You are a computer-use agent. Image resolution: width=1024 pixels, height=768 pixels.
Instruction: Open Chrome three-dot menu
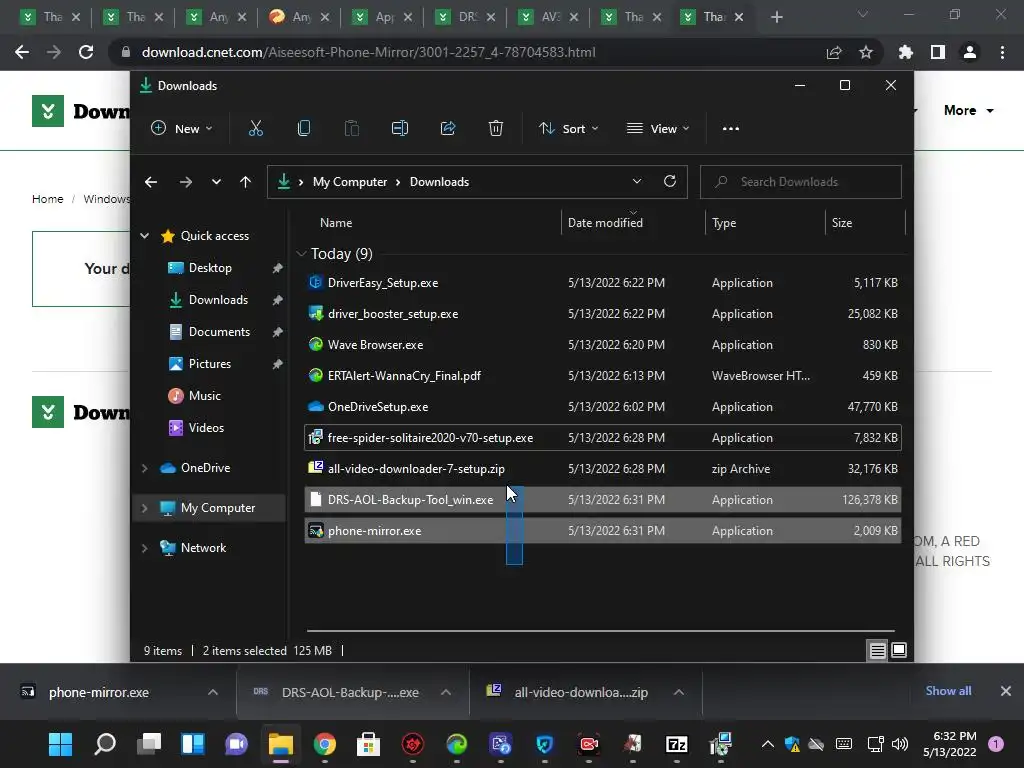[1002, 52]
